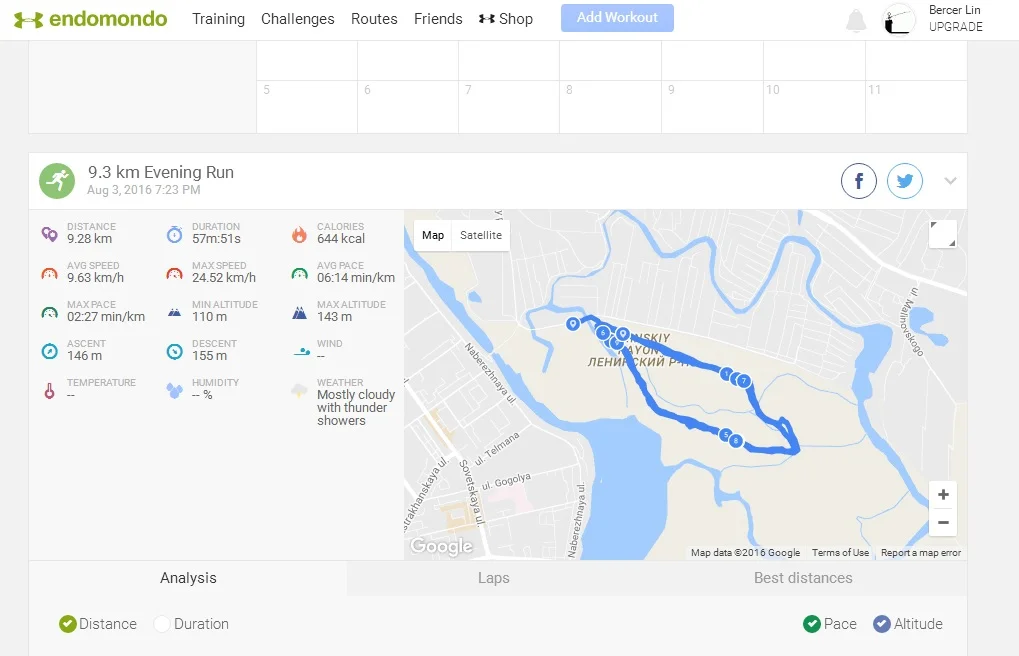Share workout on Facebook

tap(858, 181)
